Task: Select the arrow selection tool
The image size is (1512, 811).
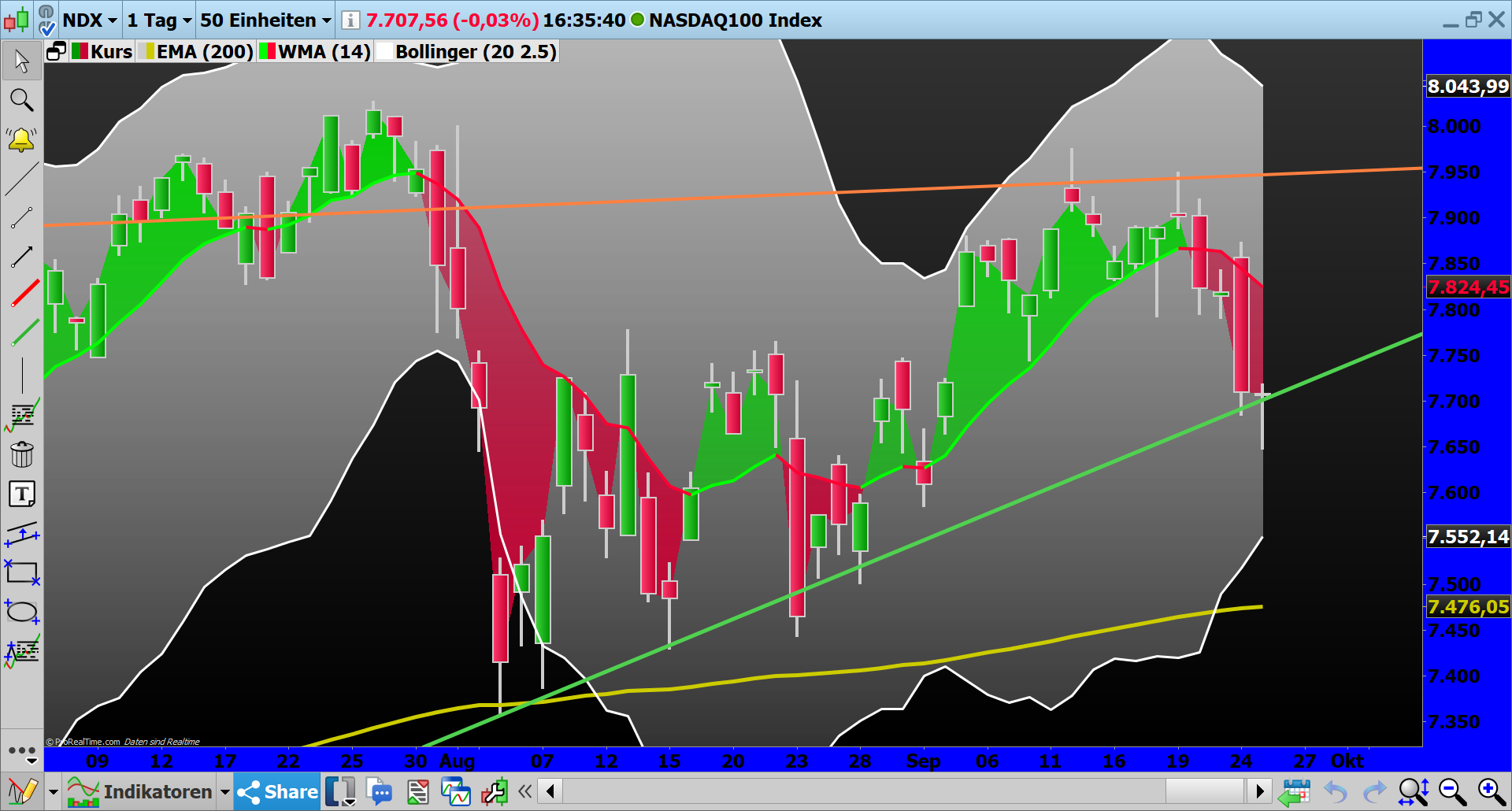Action: click(x=21, y=60)
